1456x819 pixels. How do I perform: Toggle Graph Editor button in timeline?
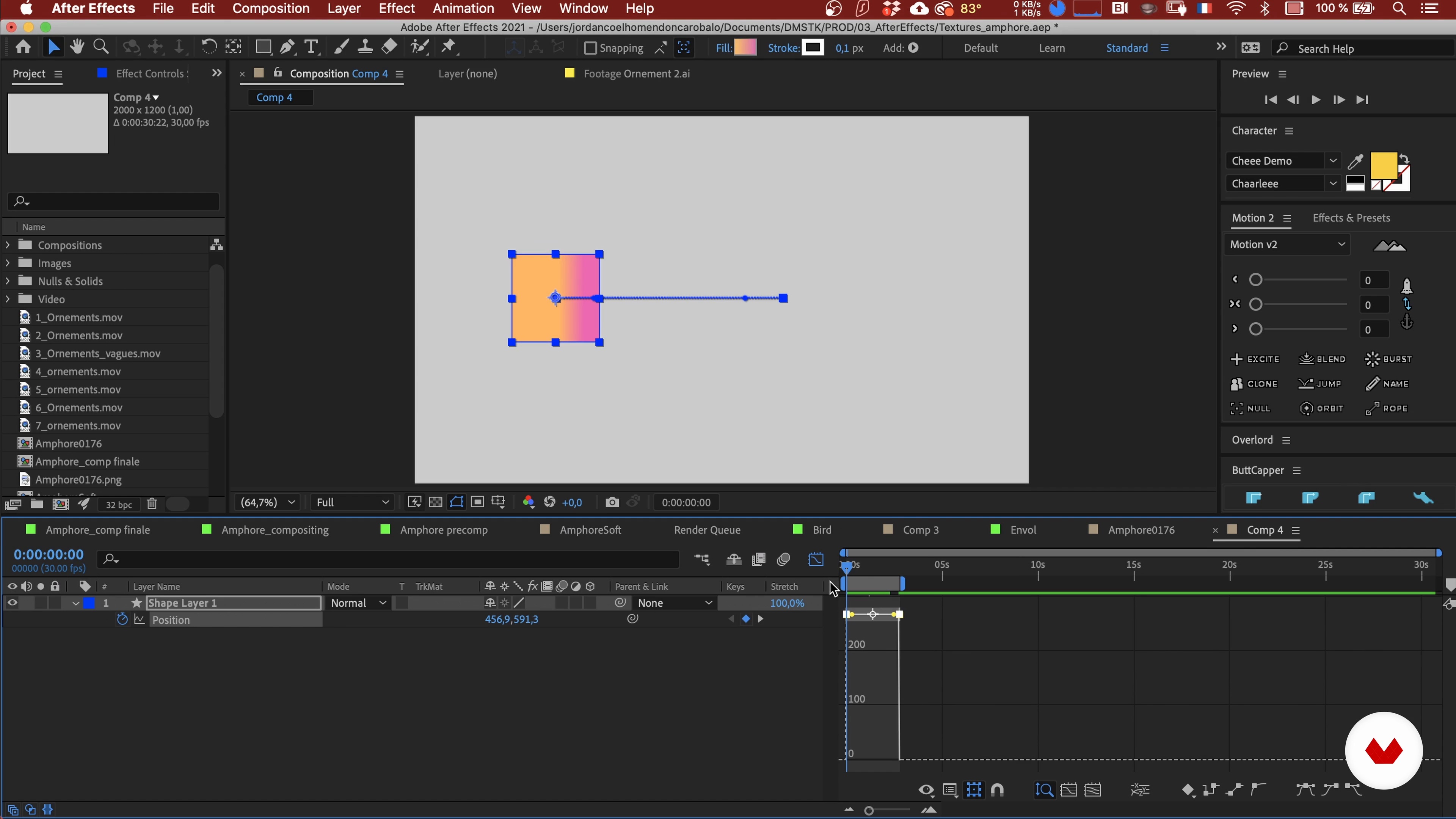[x=816, y=560]
